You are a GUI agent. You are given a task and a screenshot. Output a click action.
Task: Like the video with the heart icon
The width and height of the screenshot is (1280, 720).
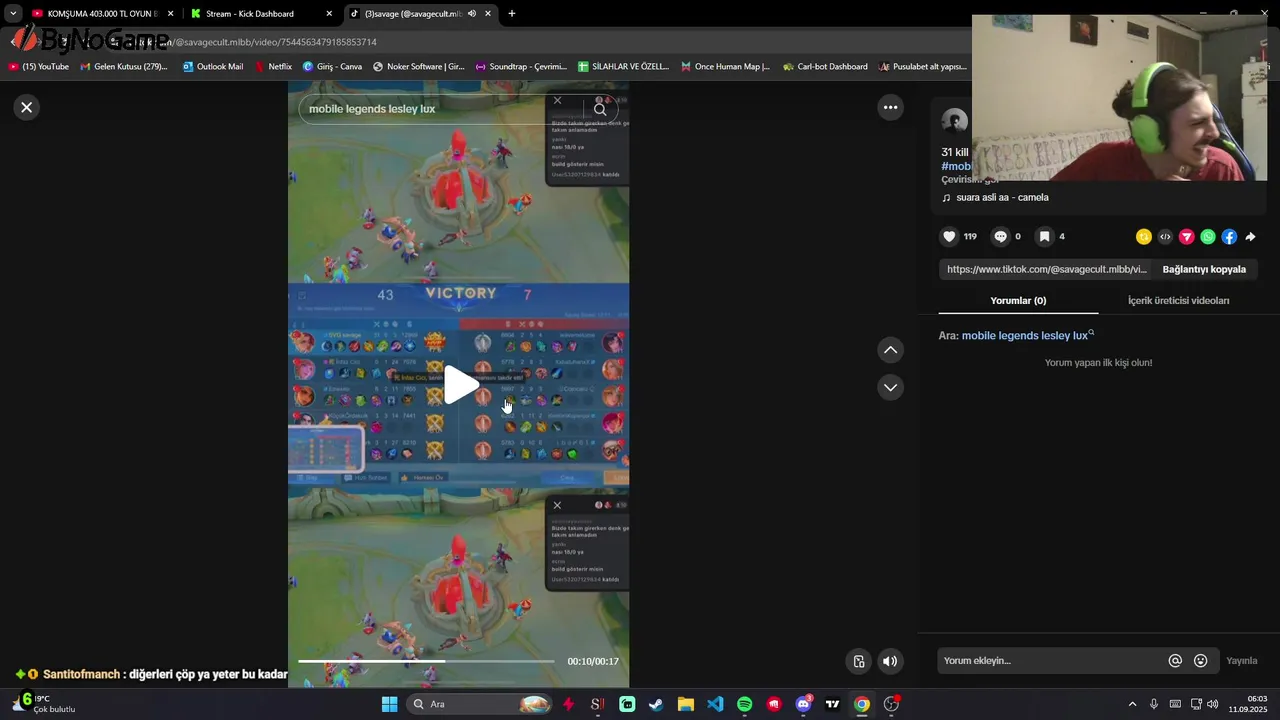pyautogui.click(x=949, y=236)
